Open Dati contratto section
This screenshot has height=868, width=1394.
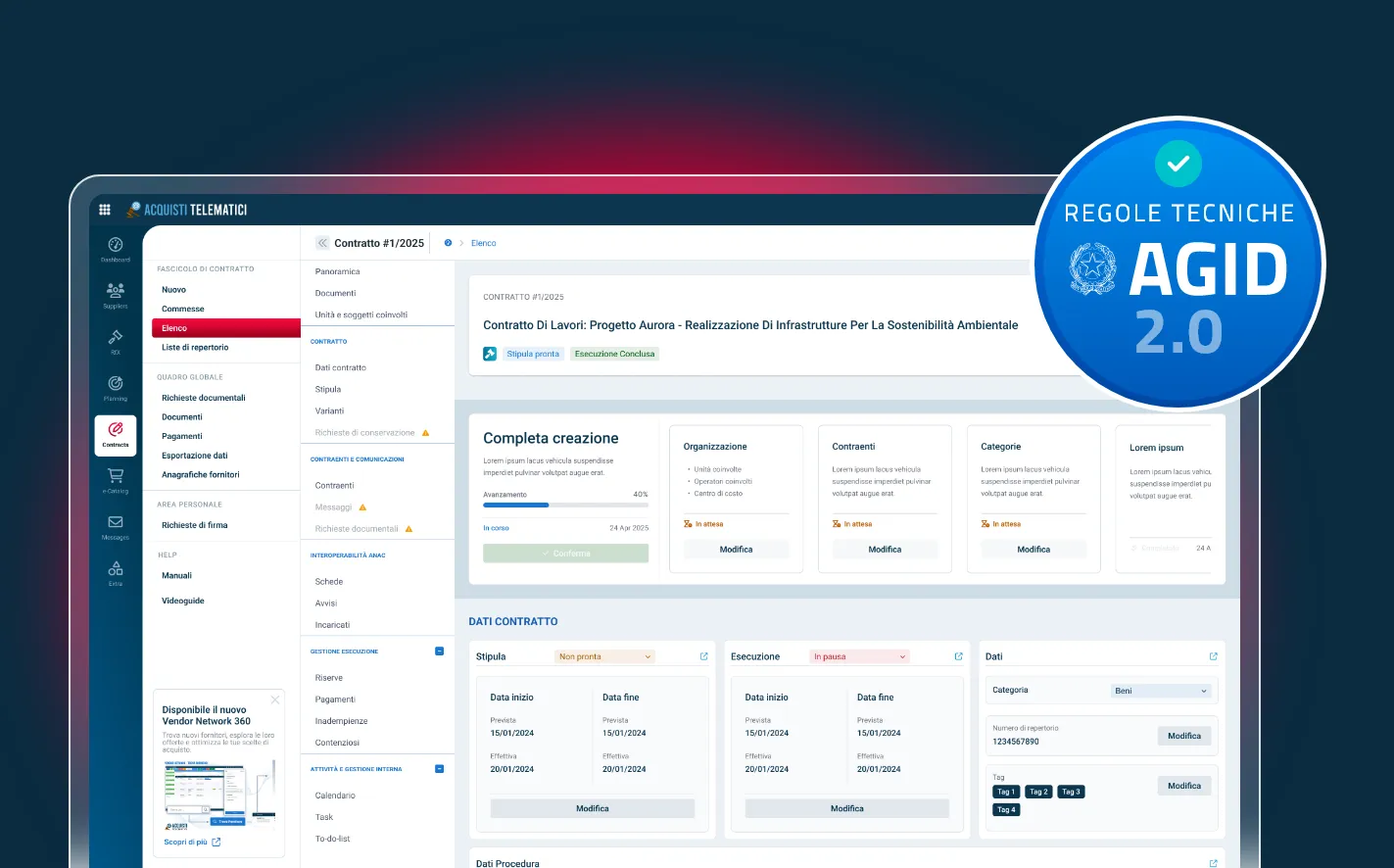[341, 367]
